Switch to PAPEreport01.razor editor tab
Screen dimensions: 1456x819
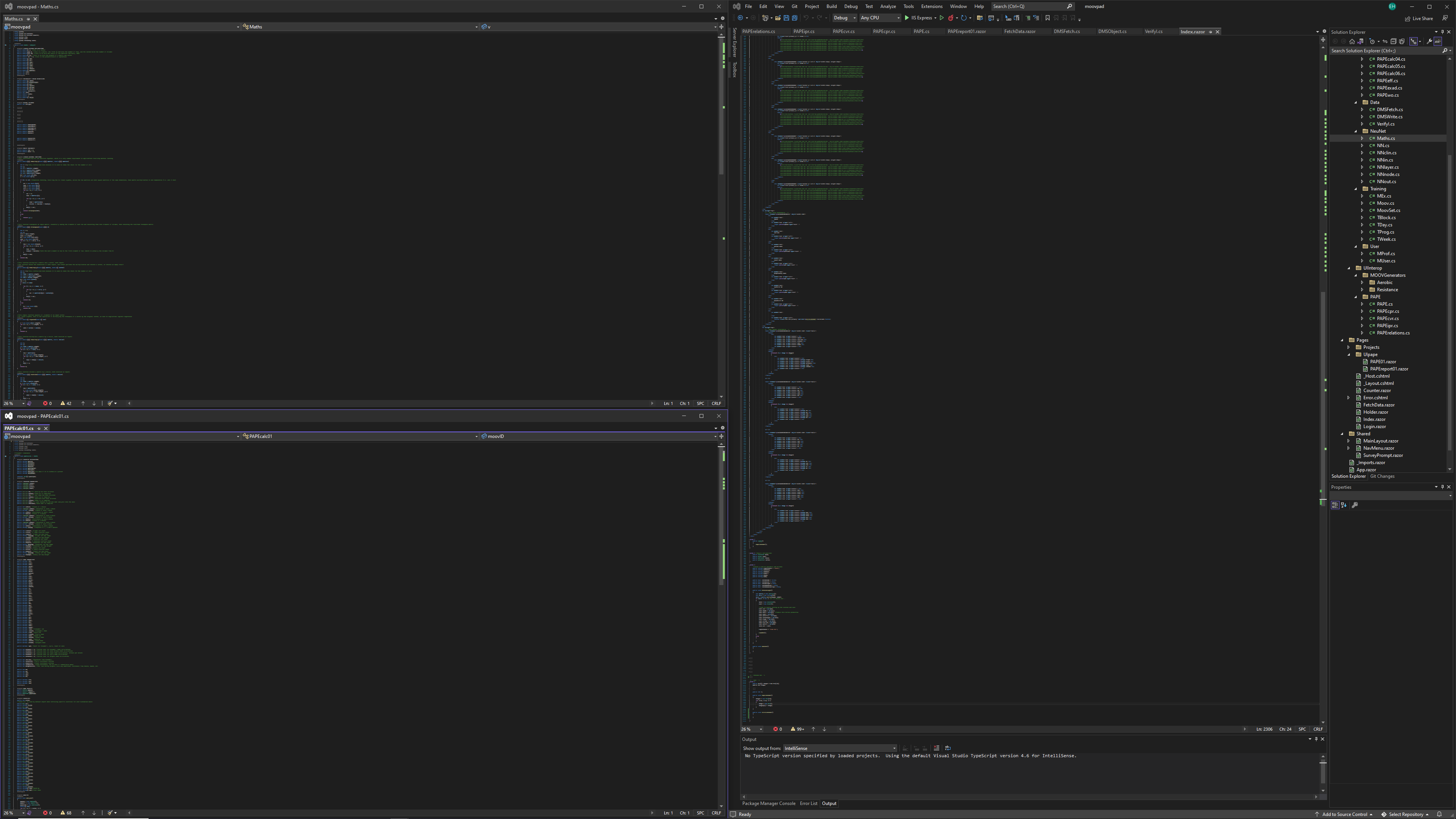tap(966, 31)
